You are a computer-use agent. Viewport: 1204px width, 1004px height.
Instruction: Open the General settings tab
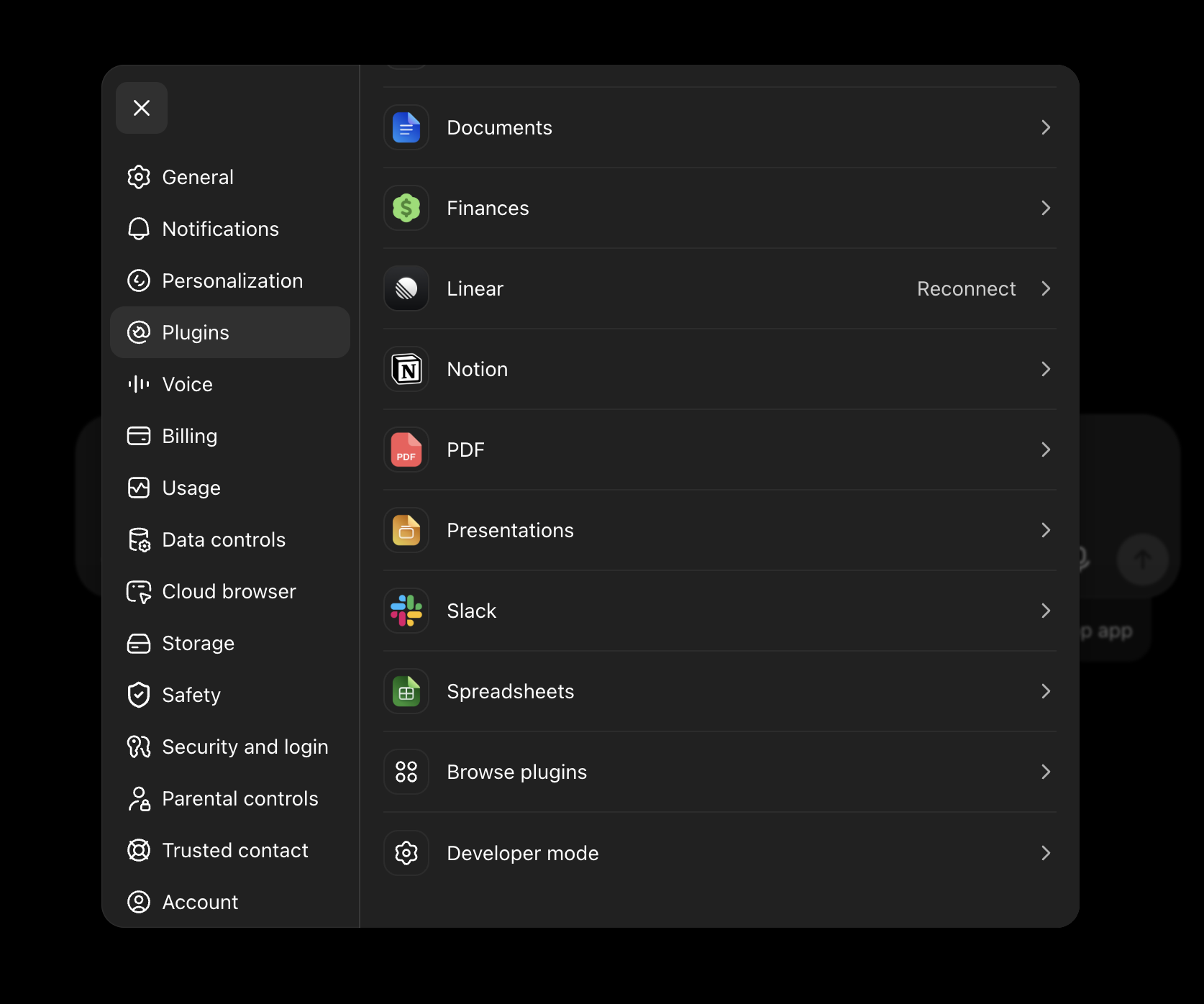pos(230,177)
